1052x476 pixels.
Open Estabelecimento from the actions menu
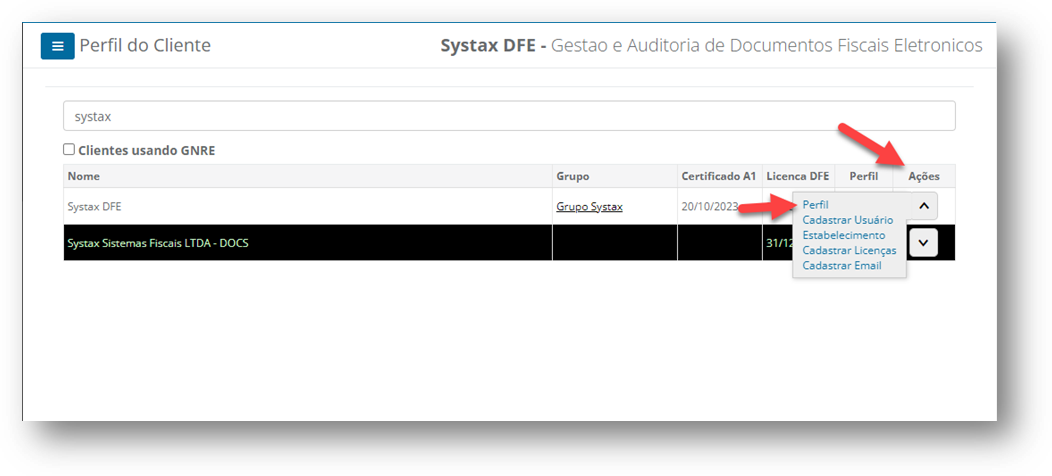pyautogui.click(x=844, y=235)
